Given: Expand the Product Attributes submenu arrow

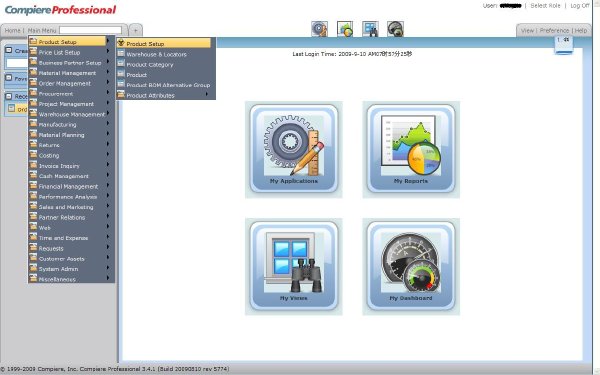Looking at the screenshot, I should click(x=207, y=94).
